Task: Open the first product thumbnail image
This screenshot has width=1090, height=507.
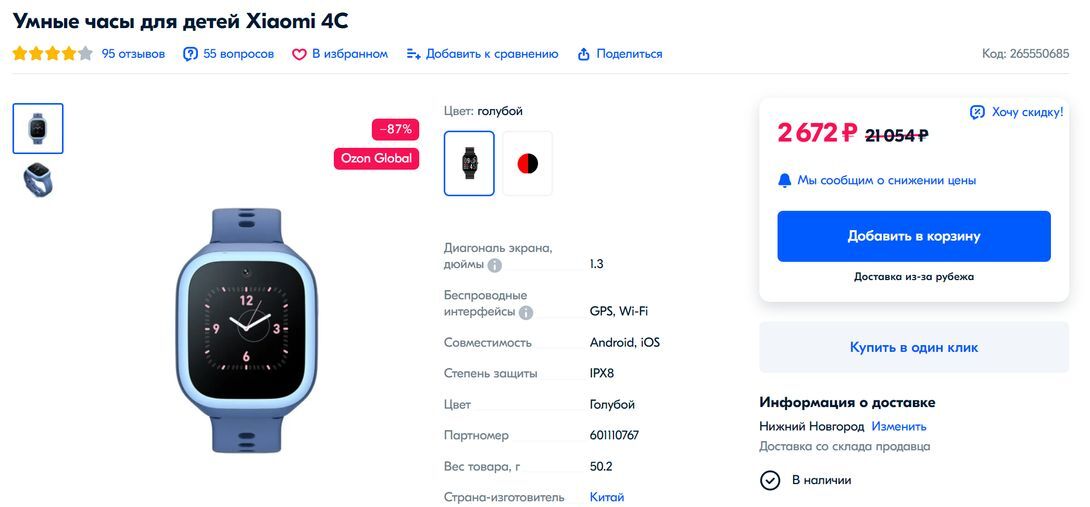Action: click(x=38, y=129)
